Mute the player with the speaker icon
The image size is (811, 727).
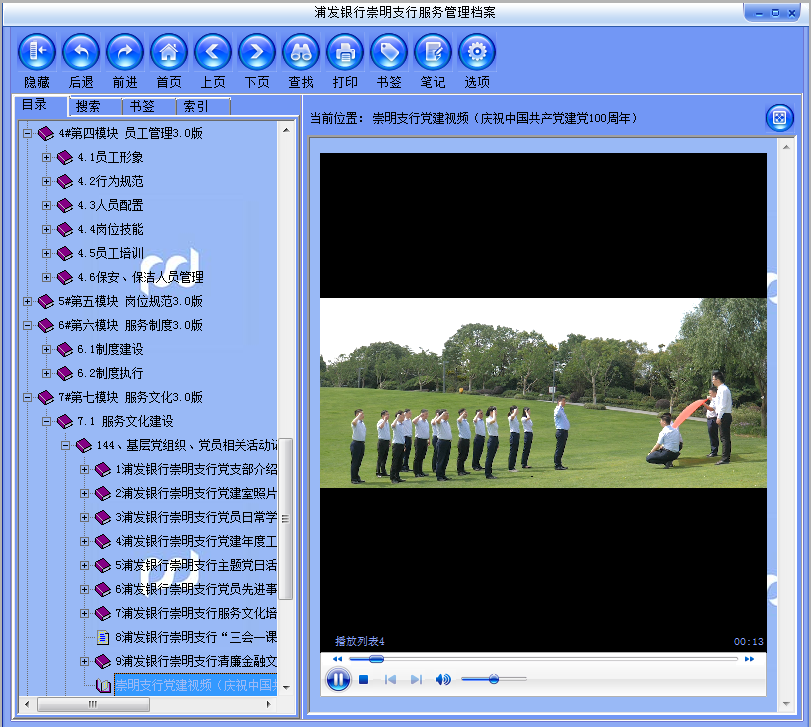click(x=443, y=679)
